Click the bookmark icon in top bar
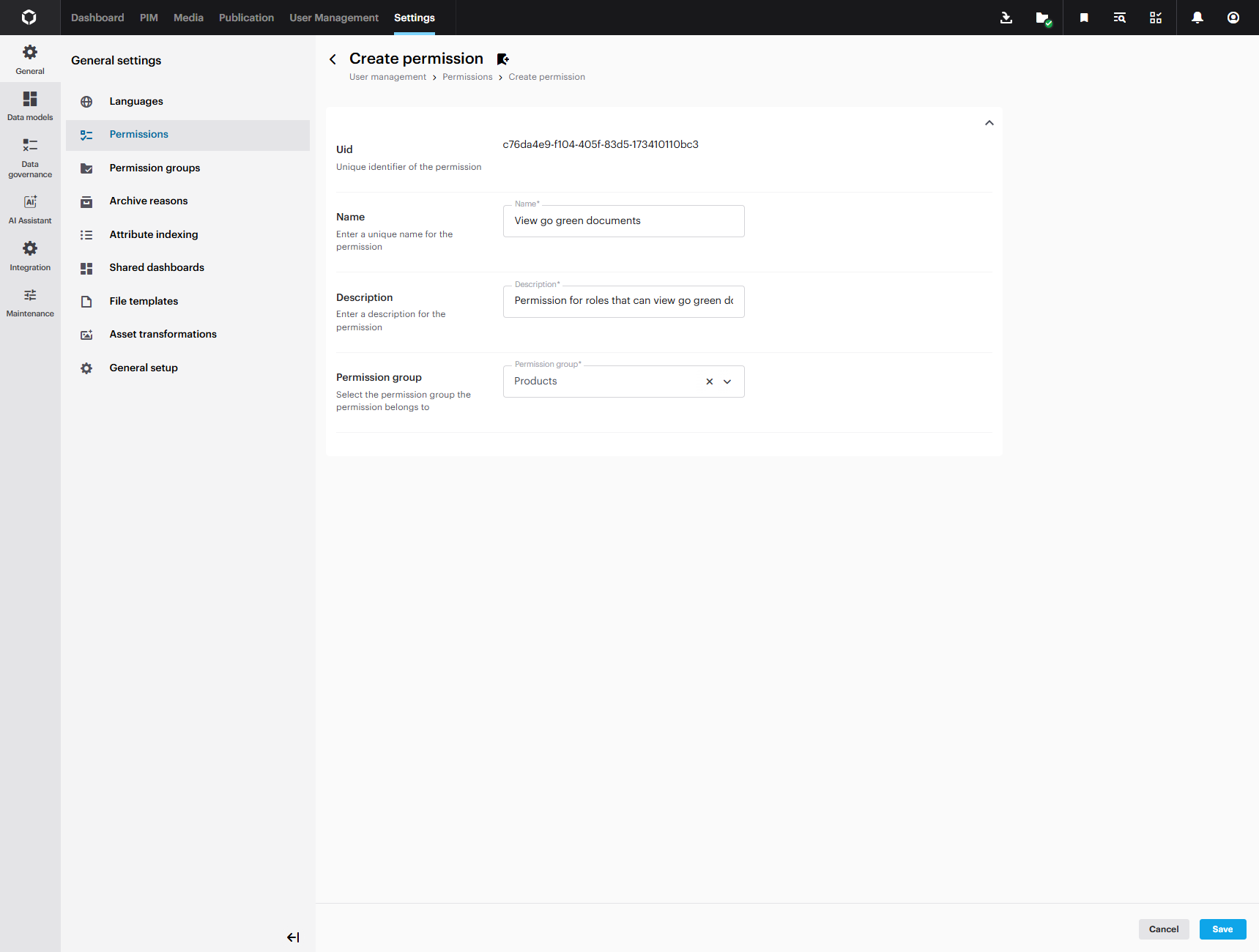1259x952 pixels. (x=1084, y=18)
